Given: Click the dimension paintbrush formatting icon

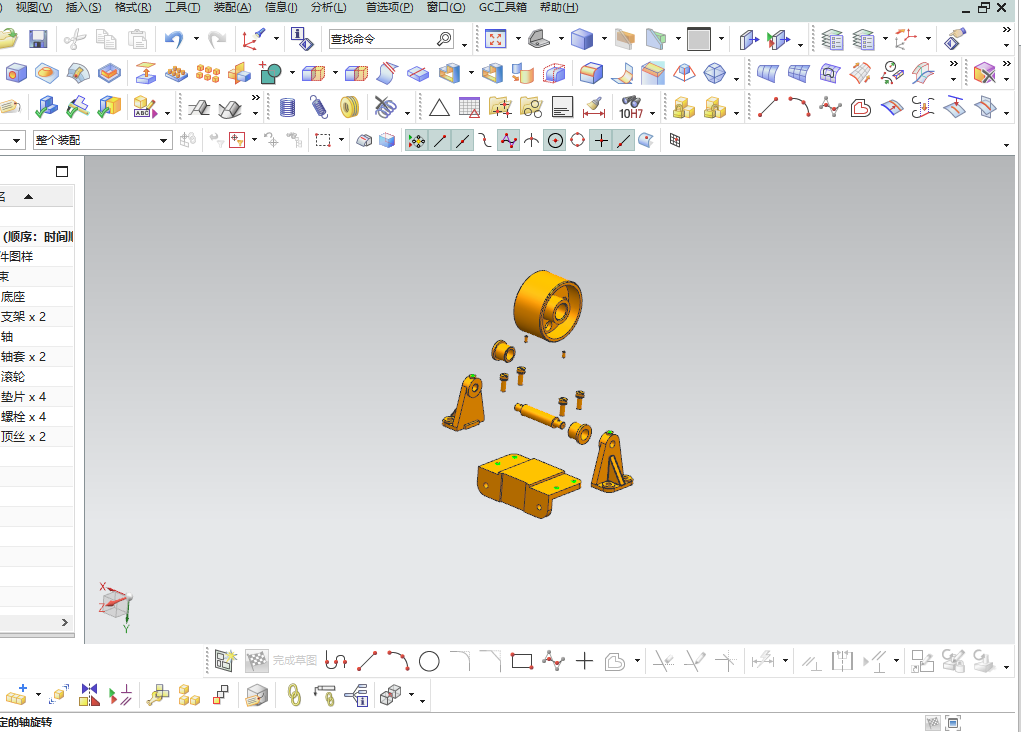Looking at the screenshot, I should pyautogui.click(x=593, y=107).
